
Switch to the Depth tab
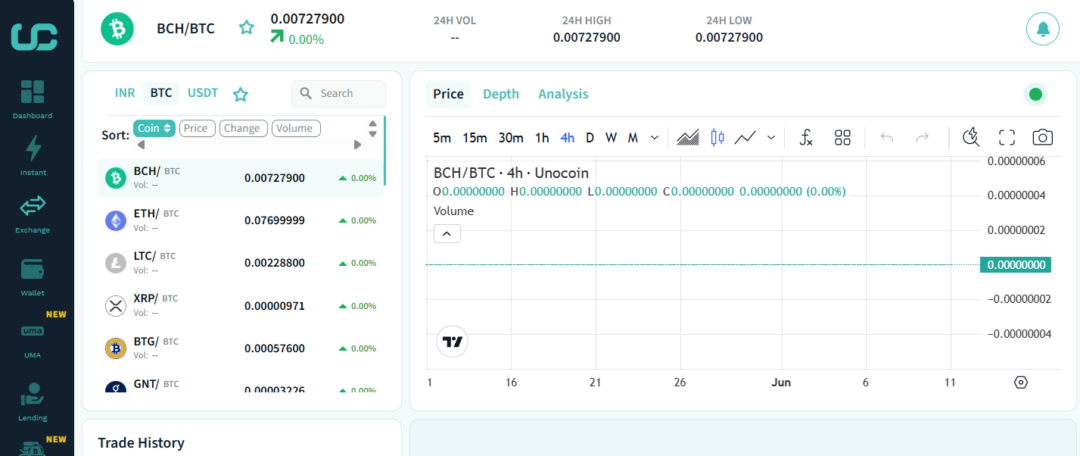click(501, 94)
